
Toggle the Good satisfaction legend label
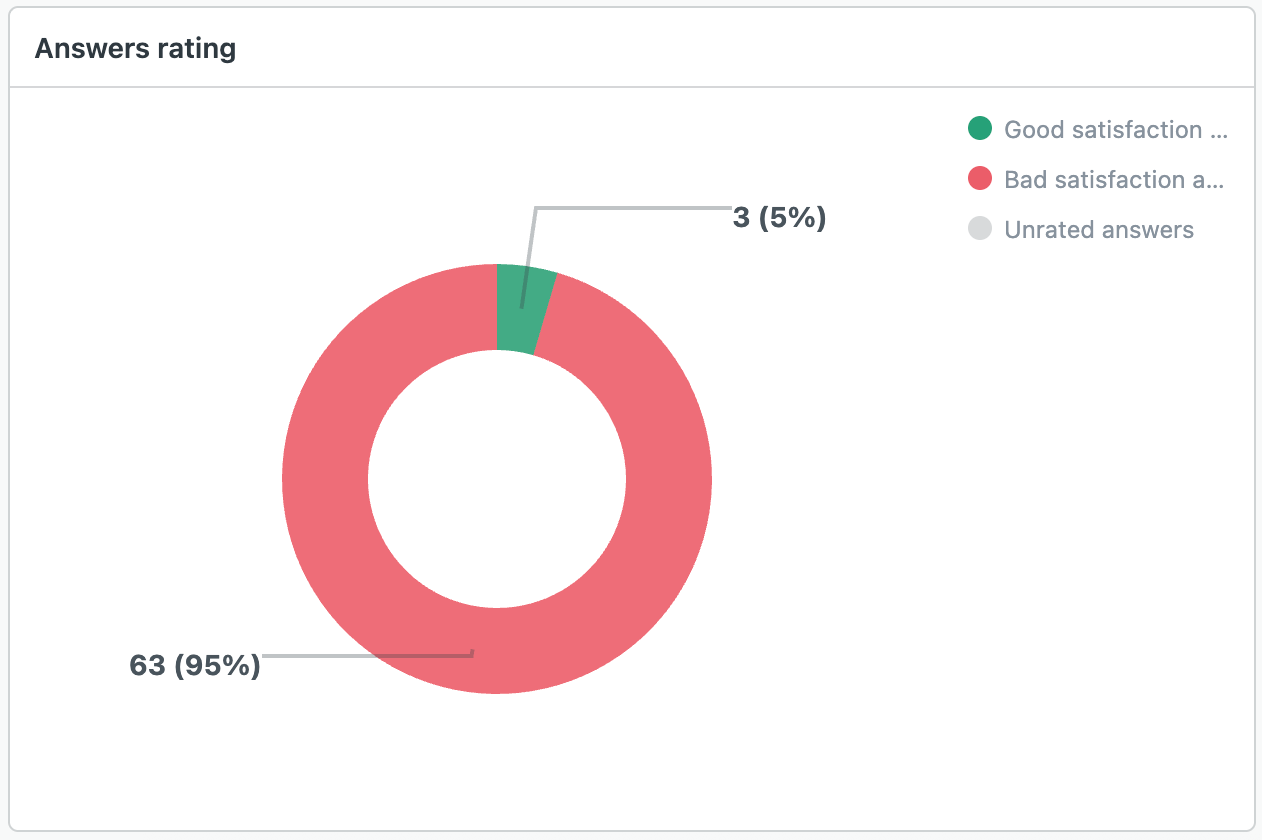[1102, 129]
